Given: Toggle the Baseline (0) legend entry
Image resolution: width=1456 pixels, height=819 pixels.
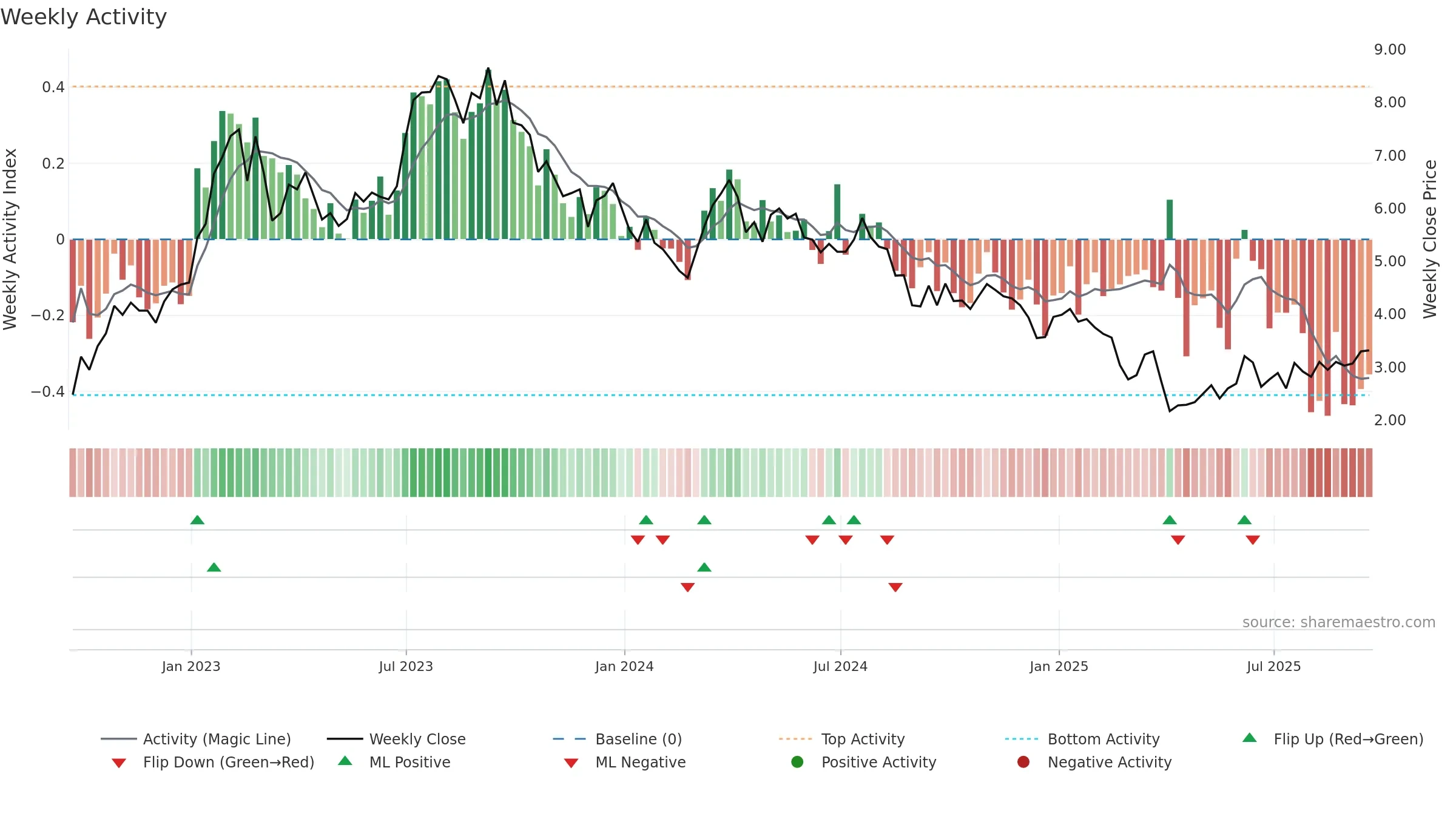Looking at the screenshot, I should click(x=618, y=739).
